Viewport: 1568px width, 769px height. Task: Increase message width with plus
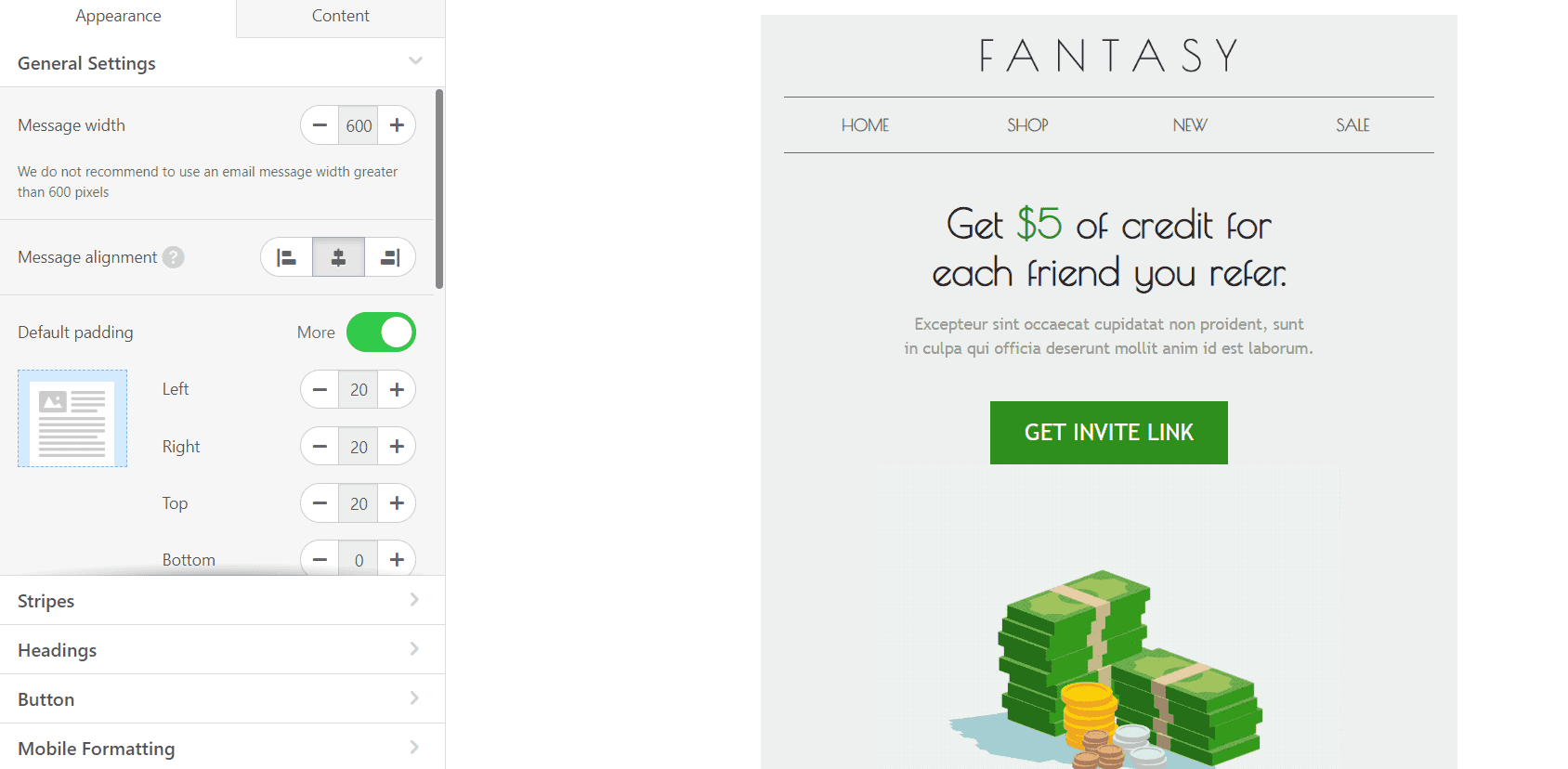click(x=397, y=125)
